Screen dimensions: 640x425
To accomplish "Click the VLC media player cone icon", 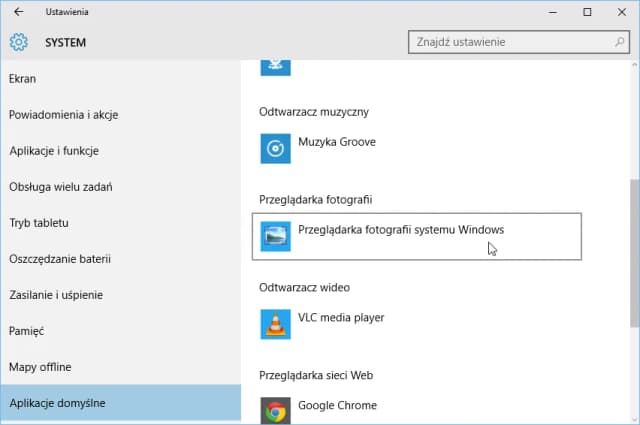I will 276,323.
